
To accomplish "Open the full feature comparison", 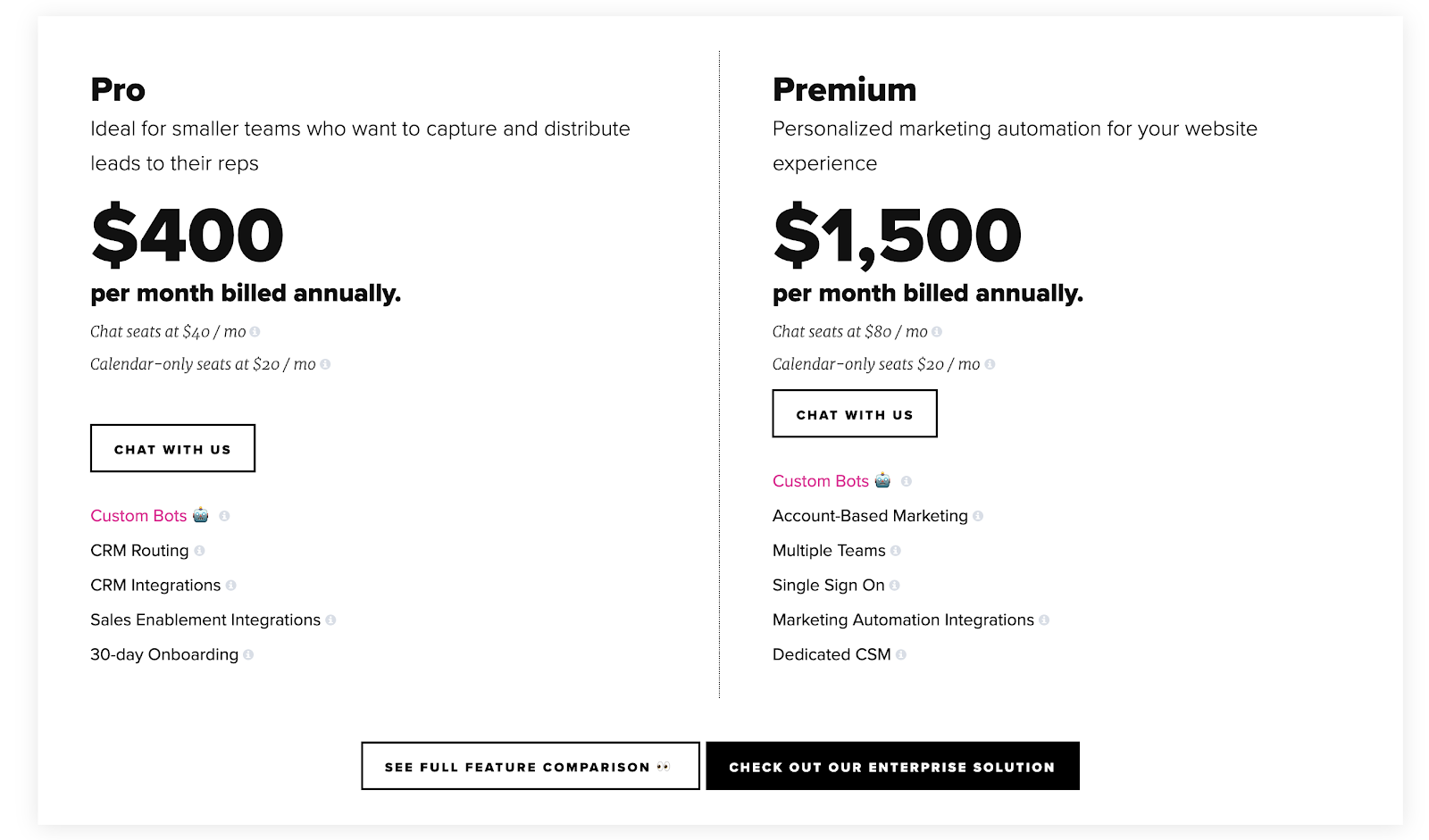I will [529, 766].
